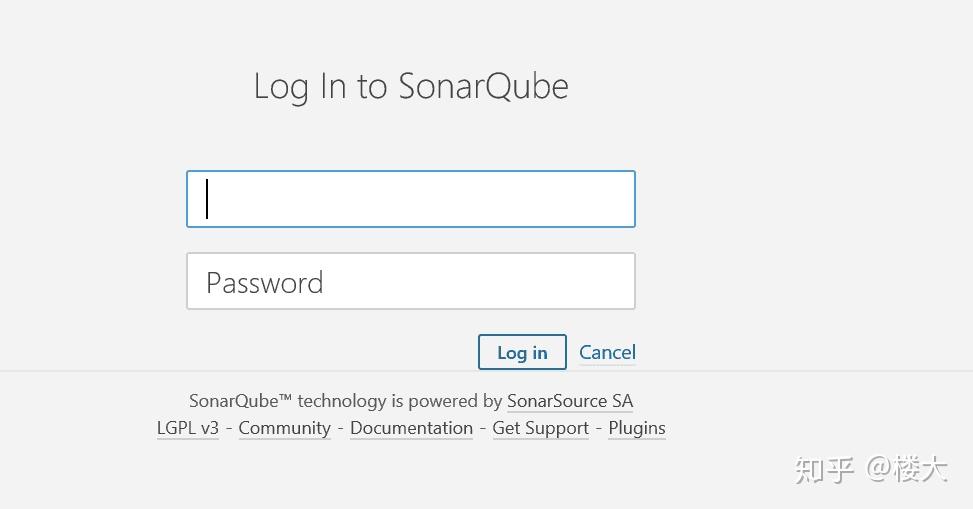973x509 pixels.
Task: Click the LGPL v3 footer text
Action: pyautogui.click(x=188, y=428)
